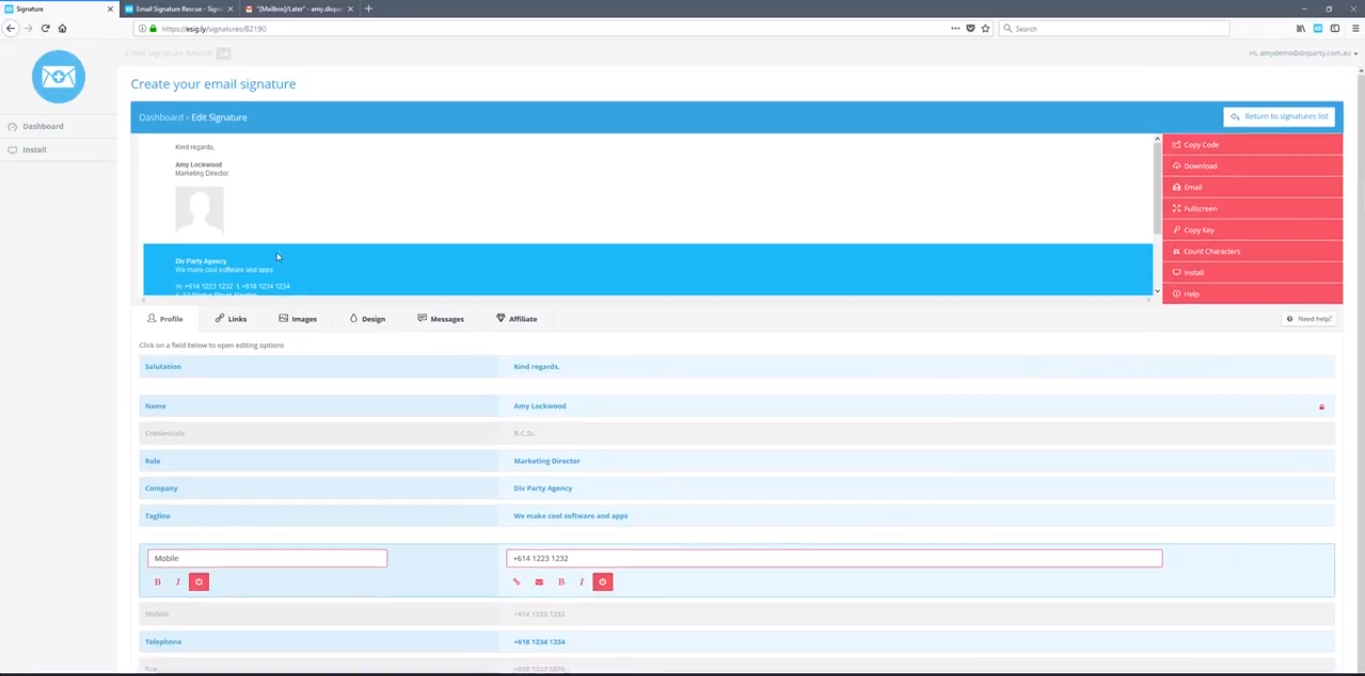Click Count Characters option

coord(1252,251)
